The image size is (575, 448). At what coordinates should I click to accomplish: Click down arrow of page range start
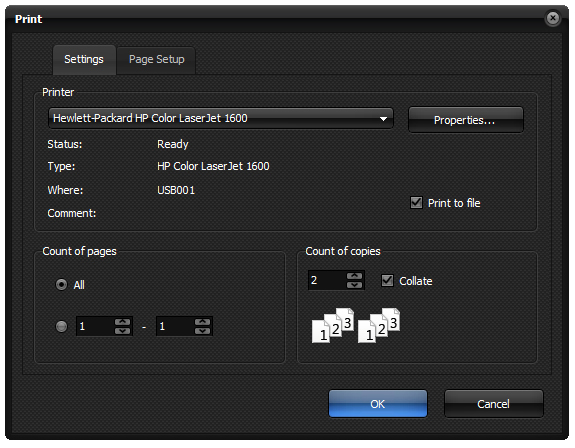pyautogui.click(x=122, y=331)
